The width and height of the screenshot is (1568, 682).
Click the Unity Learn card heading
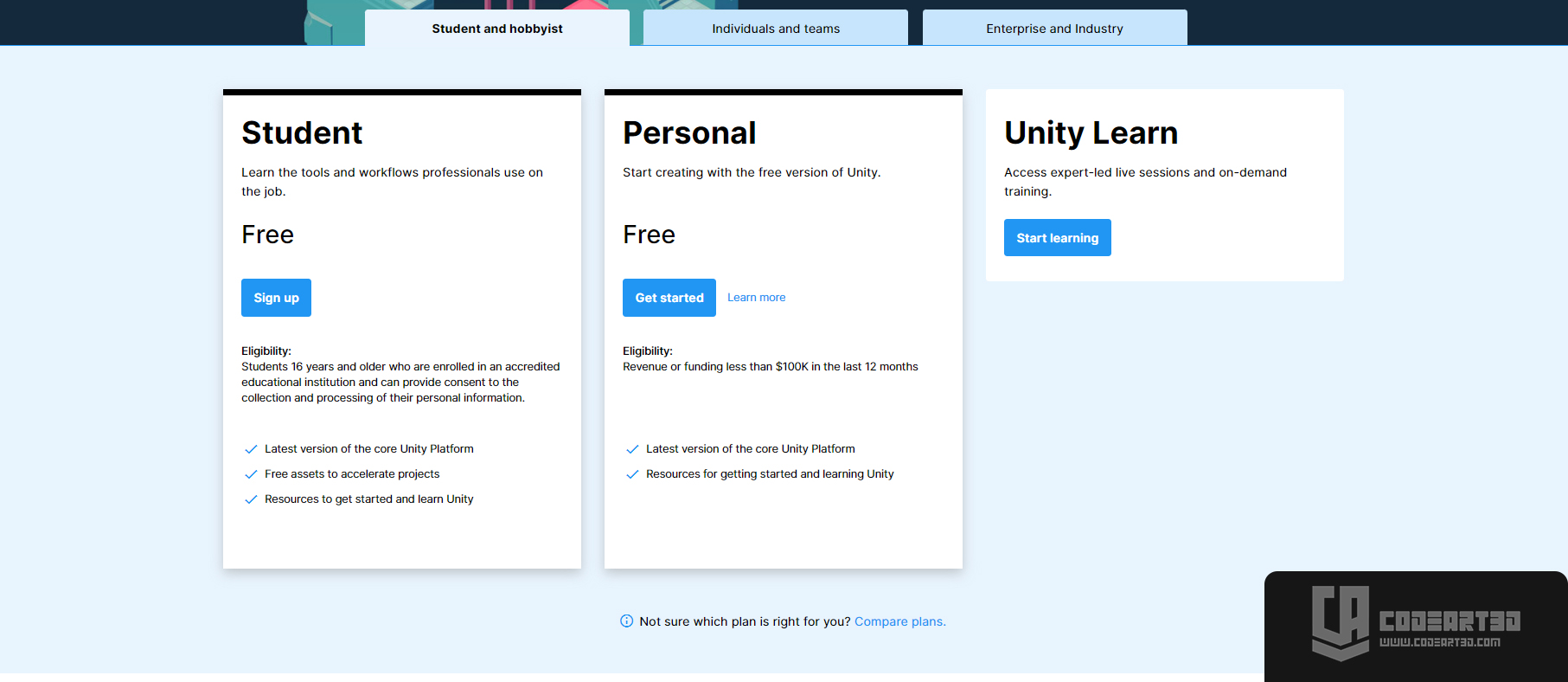[x=1091, y=132]
